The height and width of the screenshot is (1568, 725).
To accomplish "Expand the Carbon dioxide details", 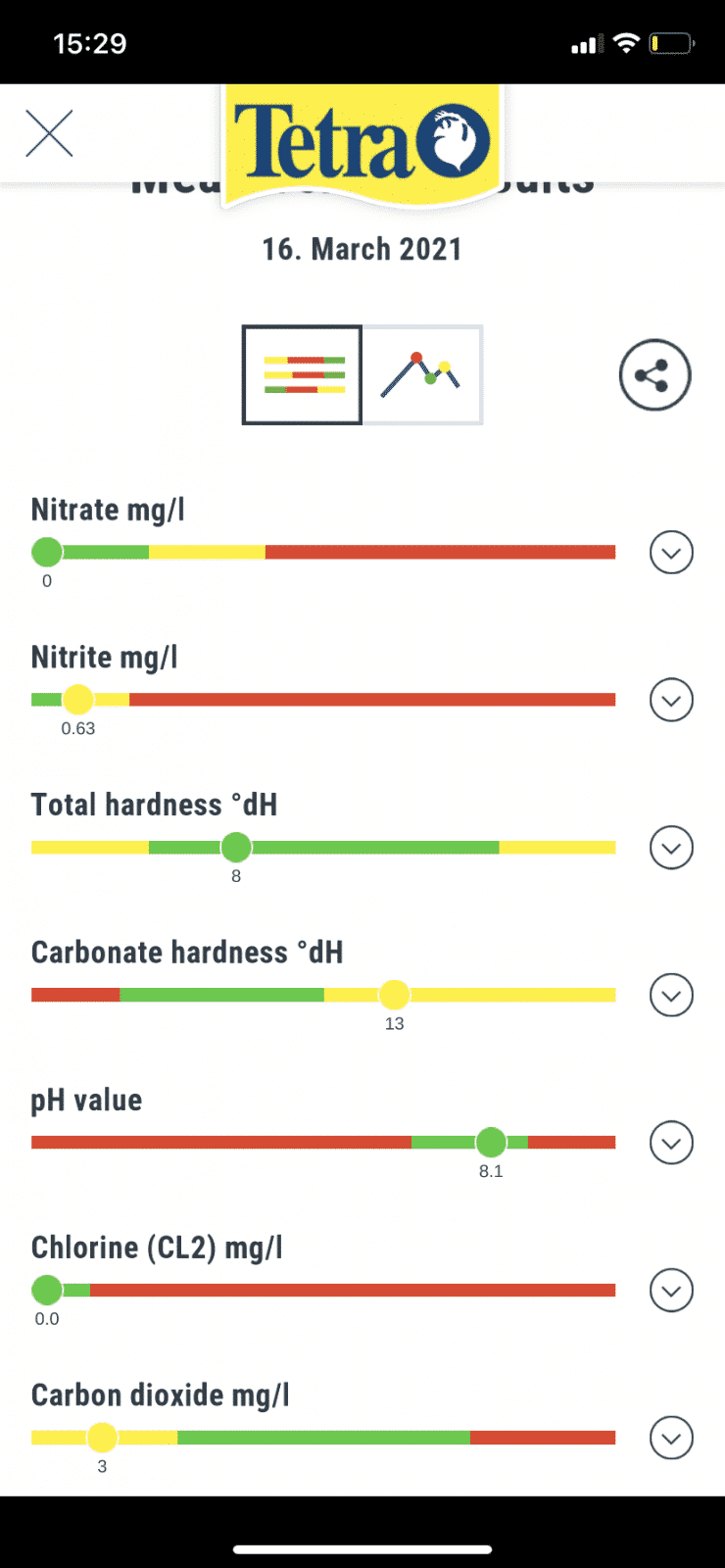I will 671,1438.
